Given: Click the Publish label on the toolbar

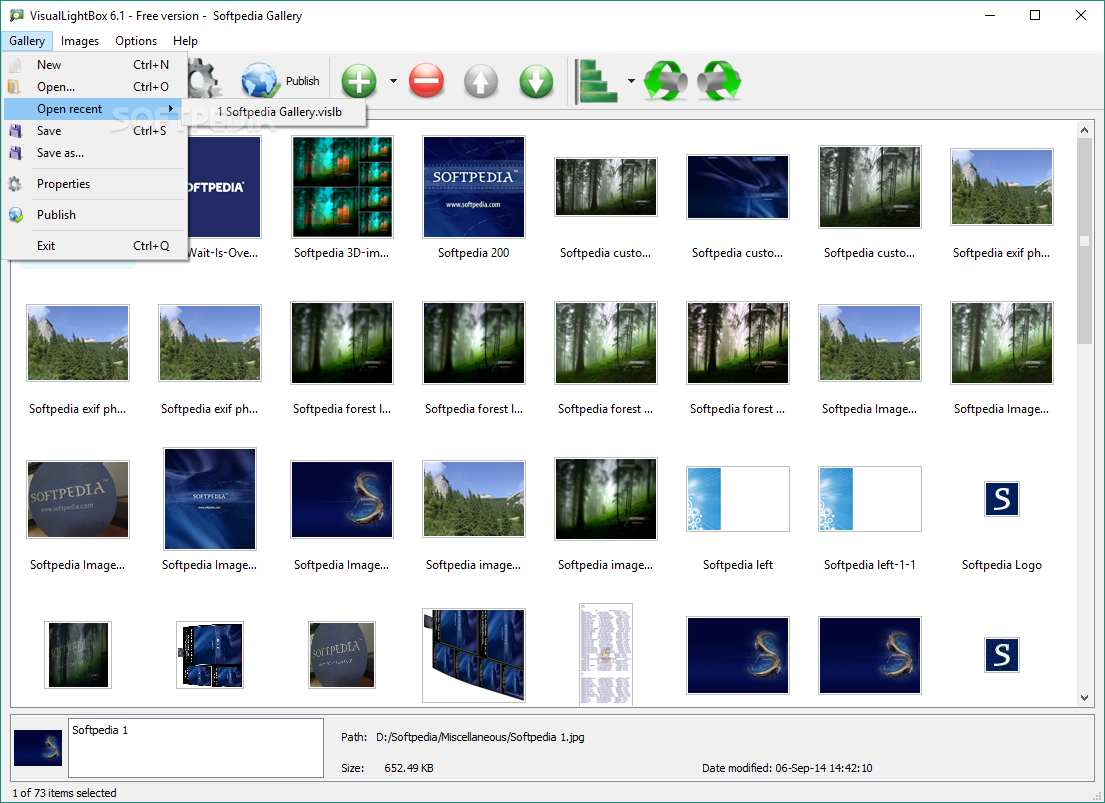Looking at the screenshot, I should (x=302, y=81).
